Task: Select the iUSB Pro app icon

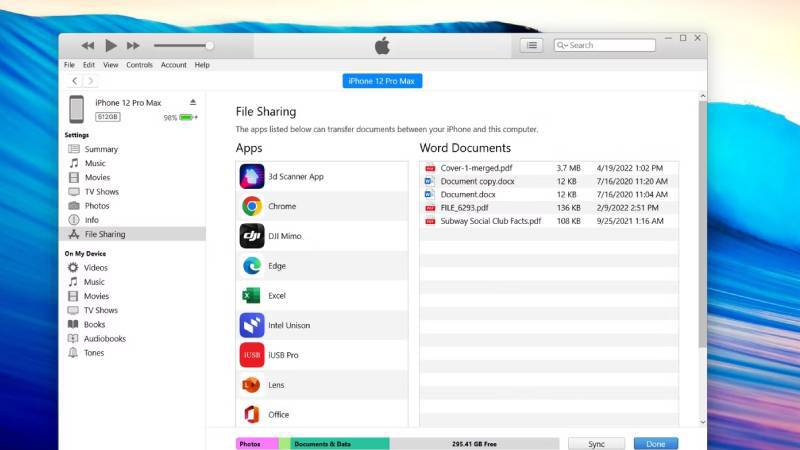Action: click(252, 355)
